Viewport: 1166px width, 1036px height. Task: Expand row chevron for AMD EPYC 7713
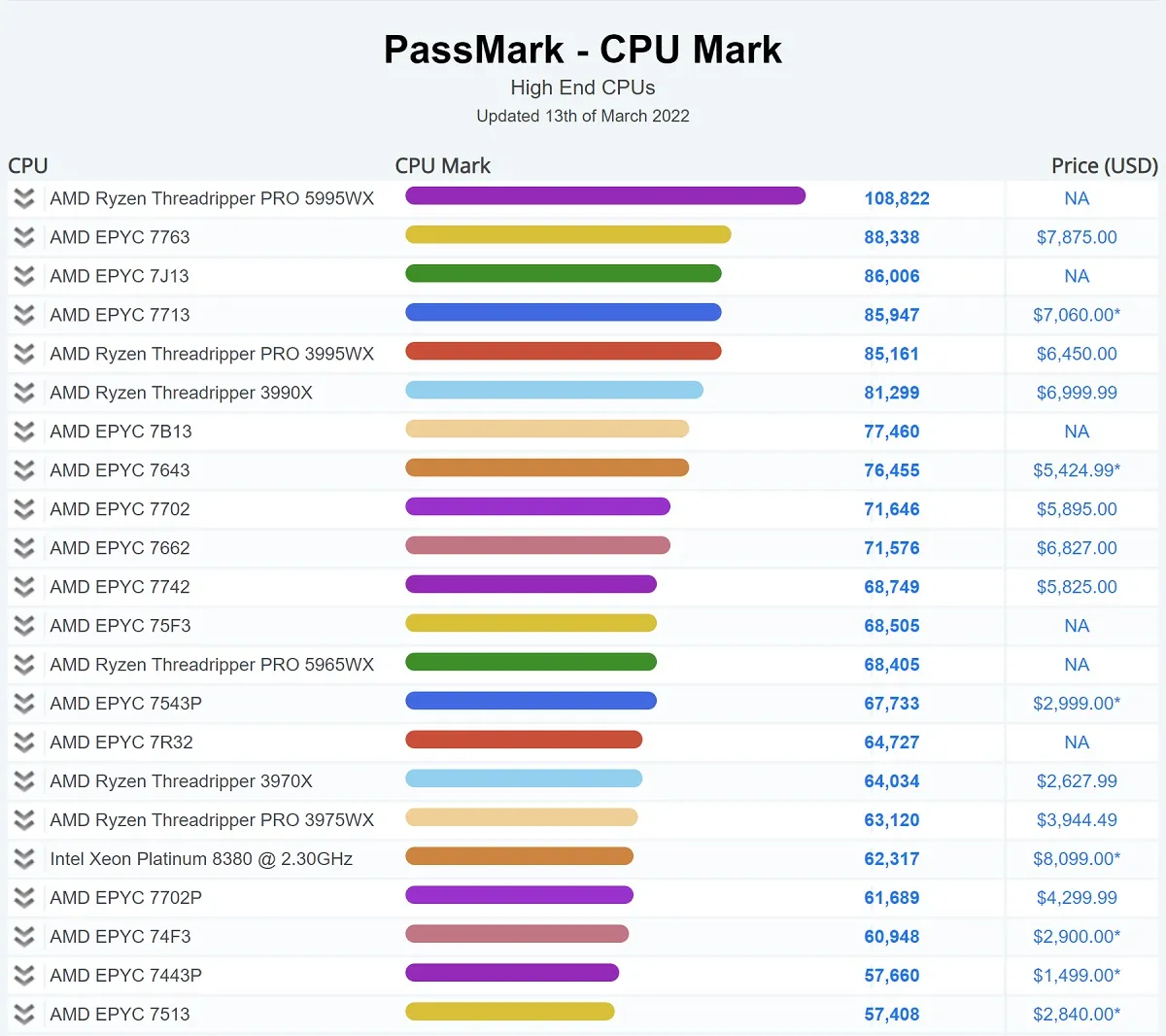tap(24, 315)
